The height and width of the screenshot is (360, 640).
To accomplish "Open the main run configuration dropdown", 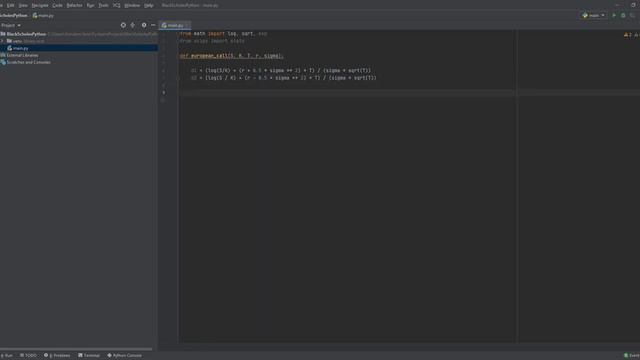I will click(593, 16).
